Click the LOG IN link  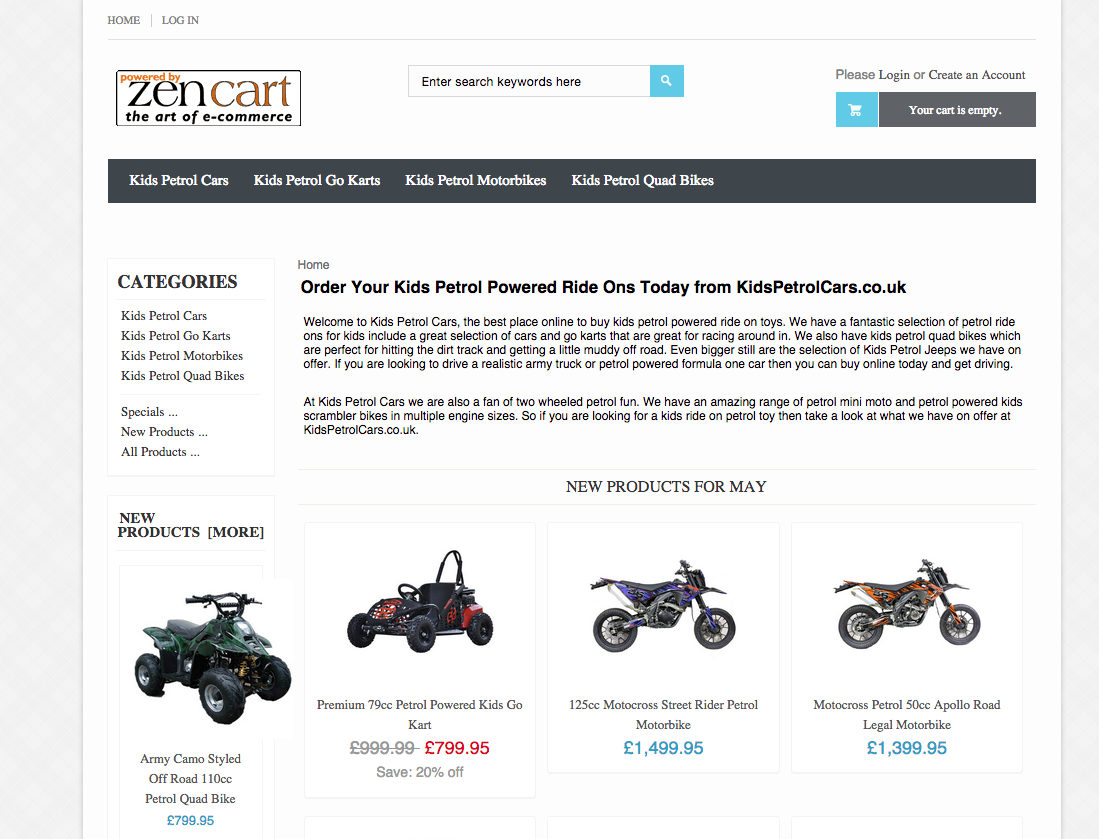coord(180,20)
